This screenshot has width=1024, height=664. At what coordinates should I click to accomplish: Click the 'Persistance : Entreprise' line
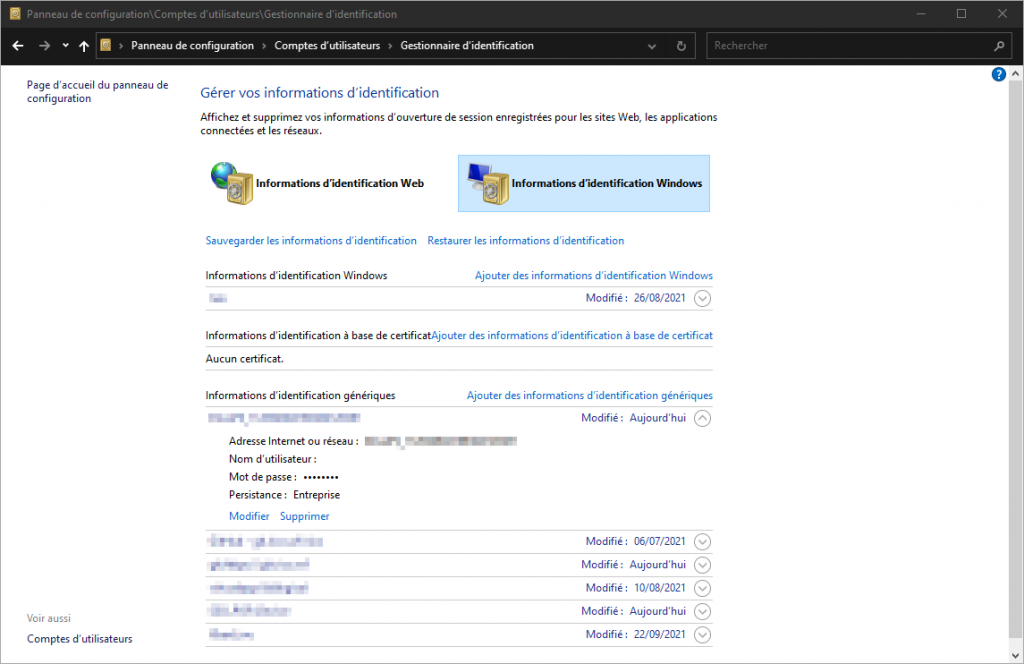click(x=284, y=495)
